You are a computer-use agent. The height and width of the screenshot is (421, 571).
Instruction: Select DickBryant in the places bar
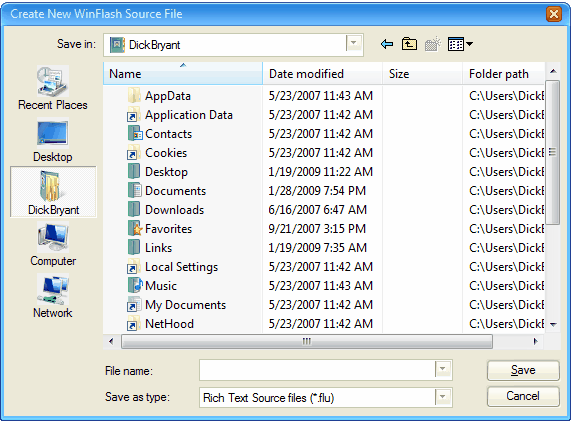53,192
